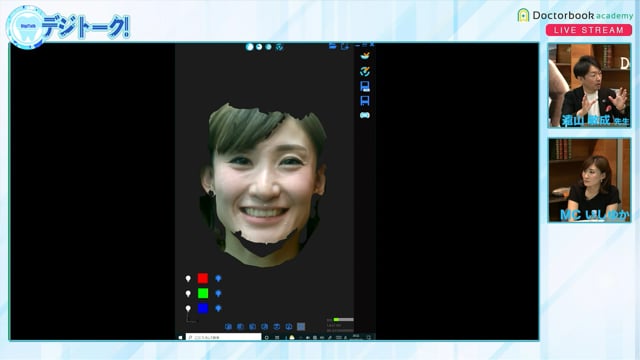Click the Doctorbook academy logo
The image size is (640, 360).
tap(575, 16)
